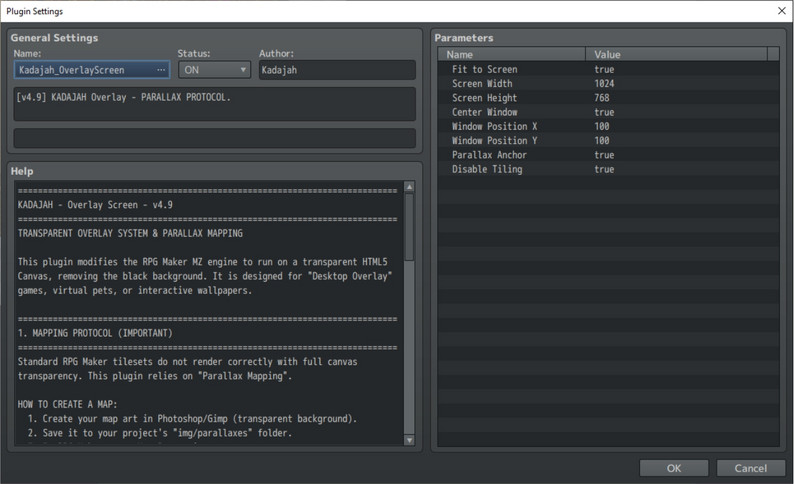Screen dimensions: 794x484
Task: Open plugin picker via ellipsis button
Action: [x=161, y=70]
